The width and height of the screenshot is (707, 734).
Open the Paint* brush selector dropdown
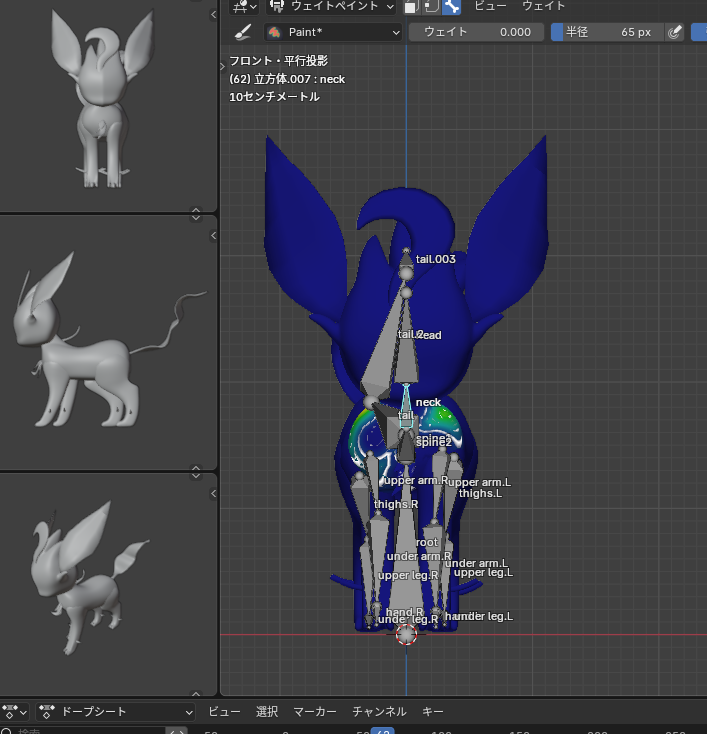333,32
